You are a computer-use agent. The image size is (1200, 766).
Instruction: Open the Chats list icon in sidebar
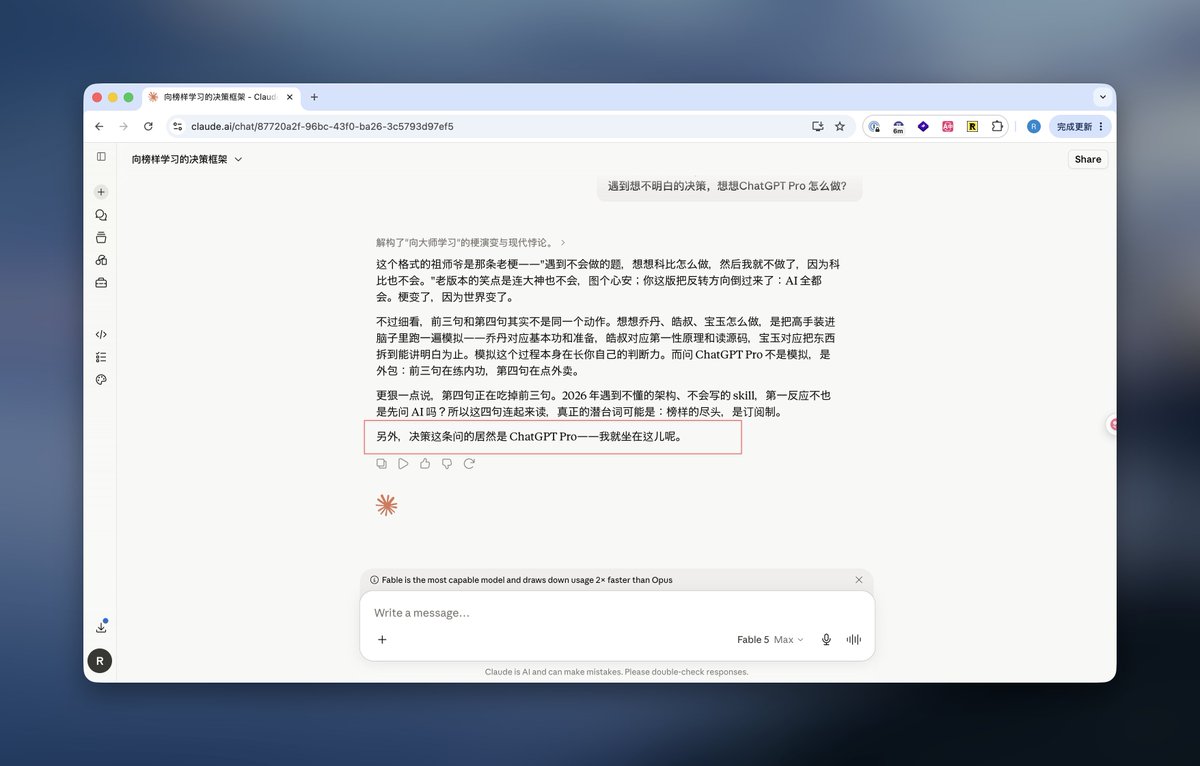pos(101,215)
